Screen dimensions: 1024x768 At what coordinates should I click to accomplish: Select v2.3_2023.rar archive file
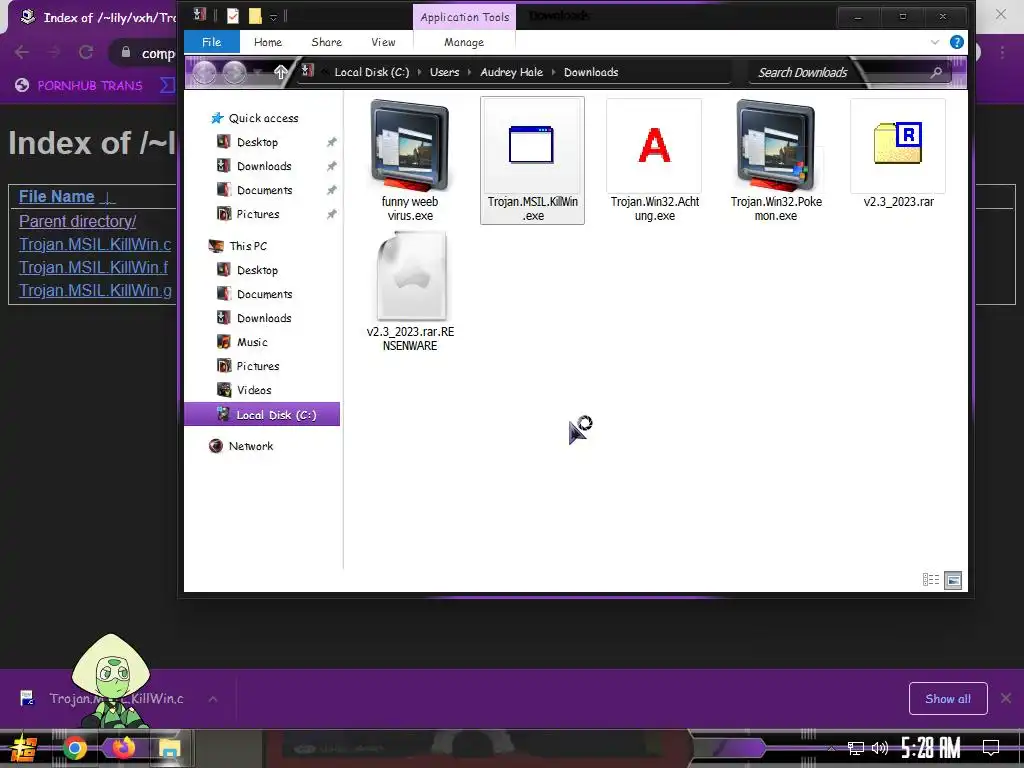(898, 154)
